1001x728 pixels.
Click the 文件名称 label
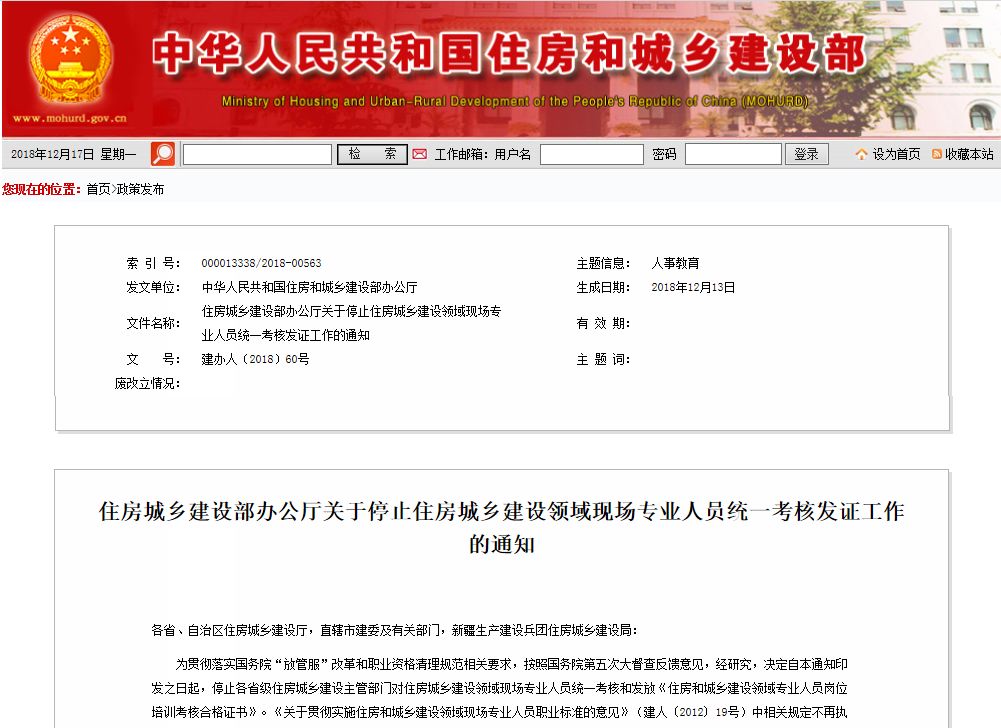click(153, 323)
